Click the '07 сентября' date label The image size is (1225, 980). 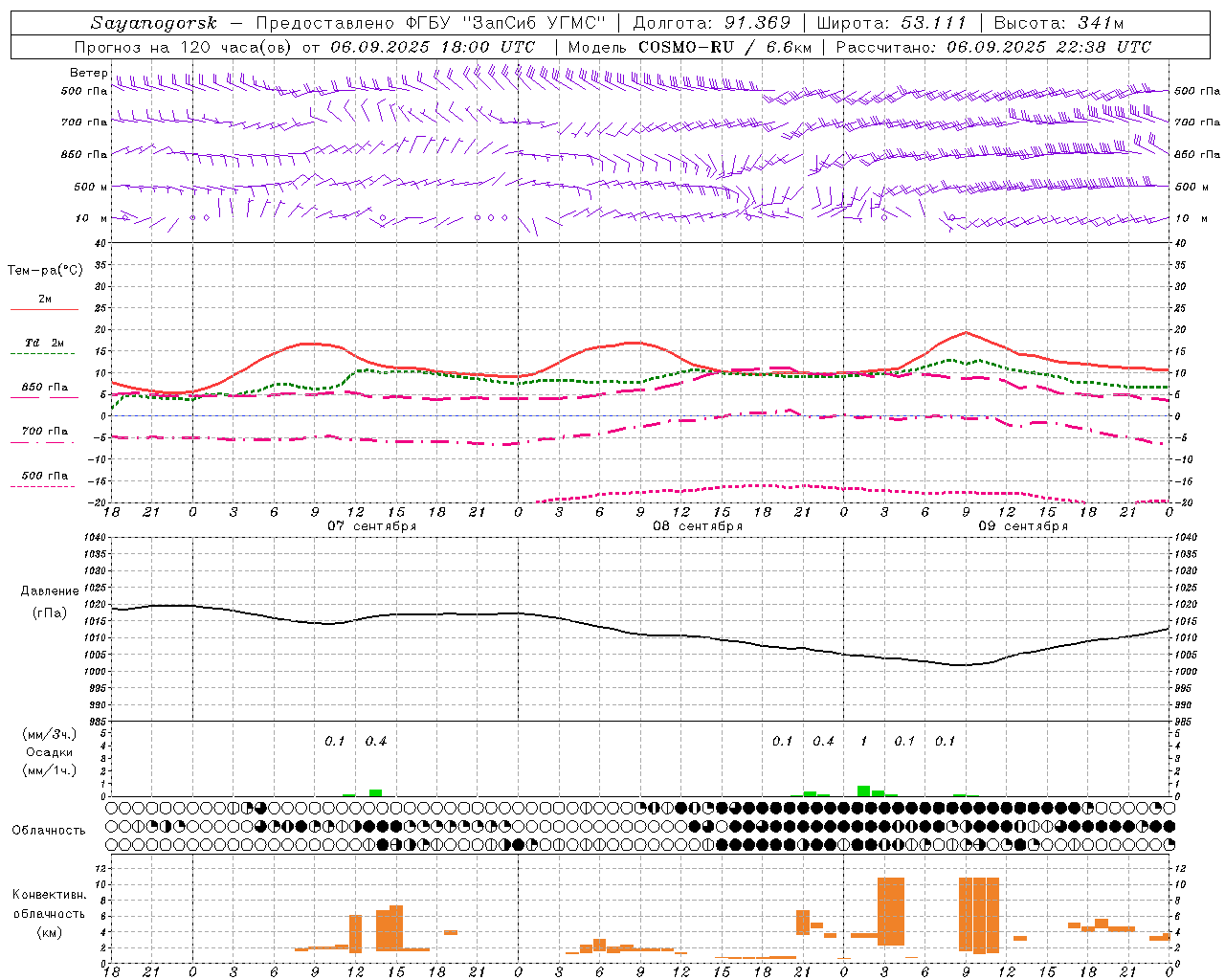click(372, 526)
